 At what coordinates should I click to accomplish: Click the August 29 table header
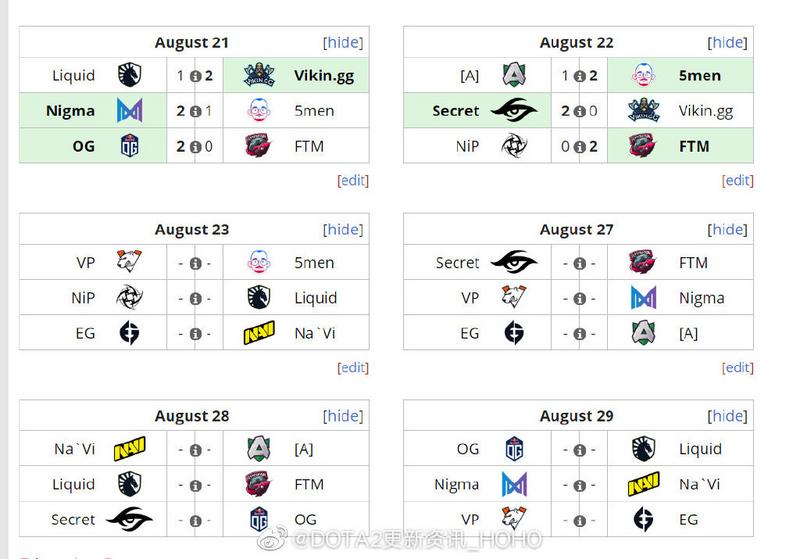(x=577, y=416)
